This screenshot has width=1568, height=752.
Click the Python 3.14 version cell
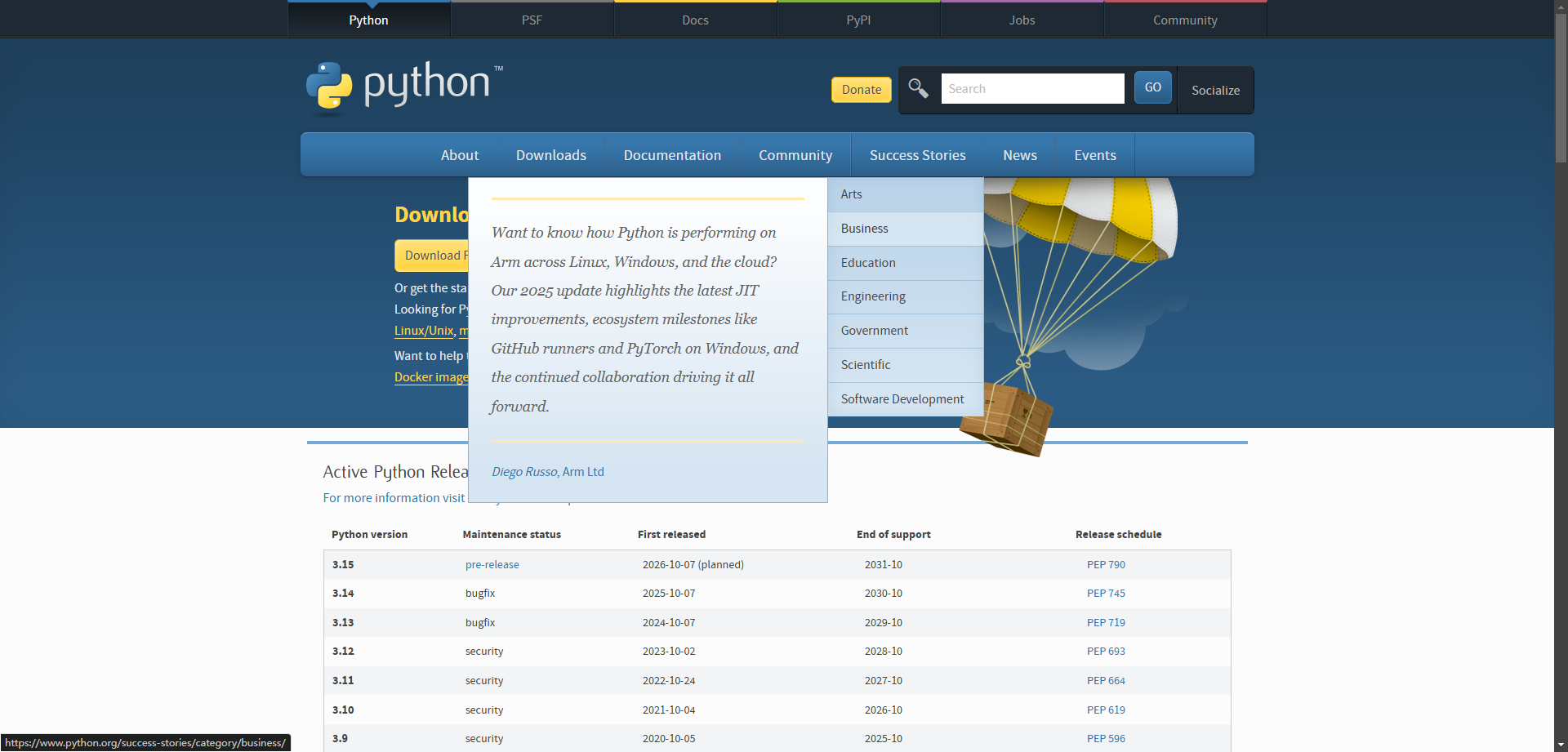pos(343,594)
